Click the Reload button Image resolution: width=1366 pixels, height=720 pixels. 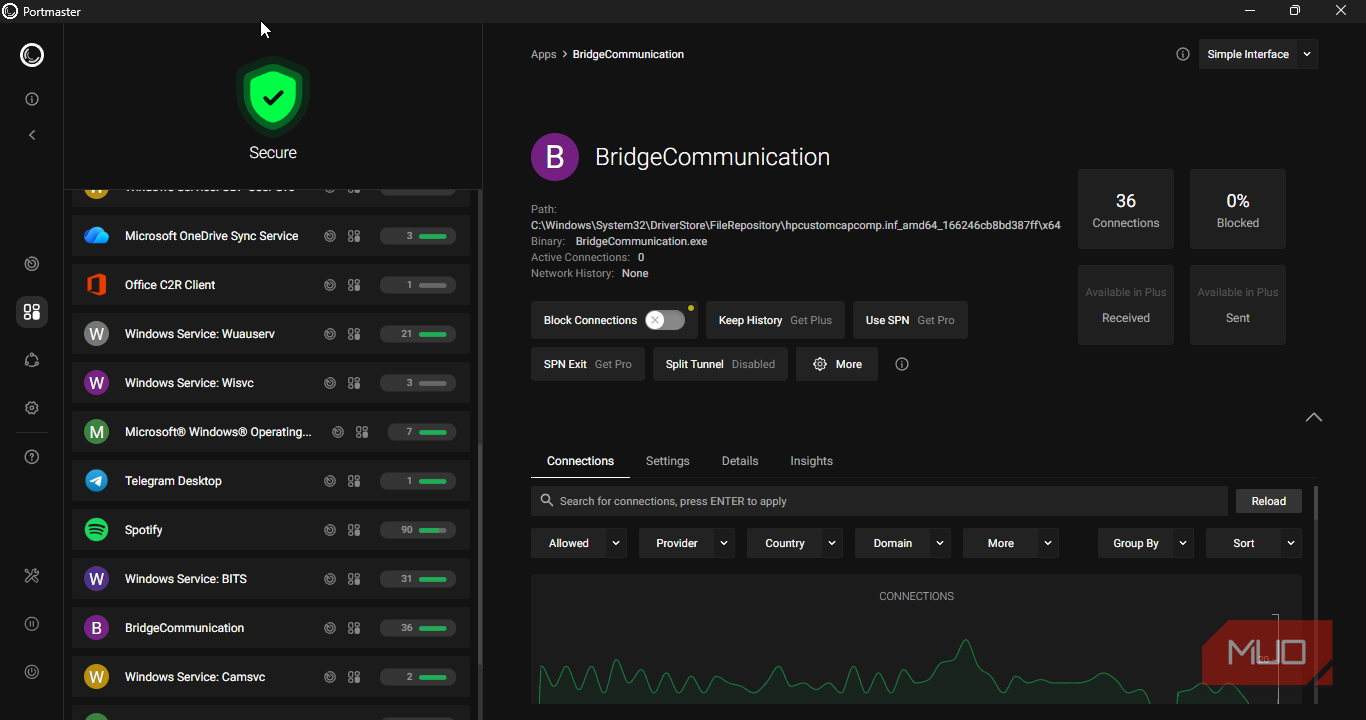(x=1269, y=501)
